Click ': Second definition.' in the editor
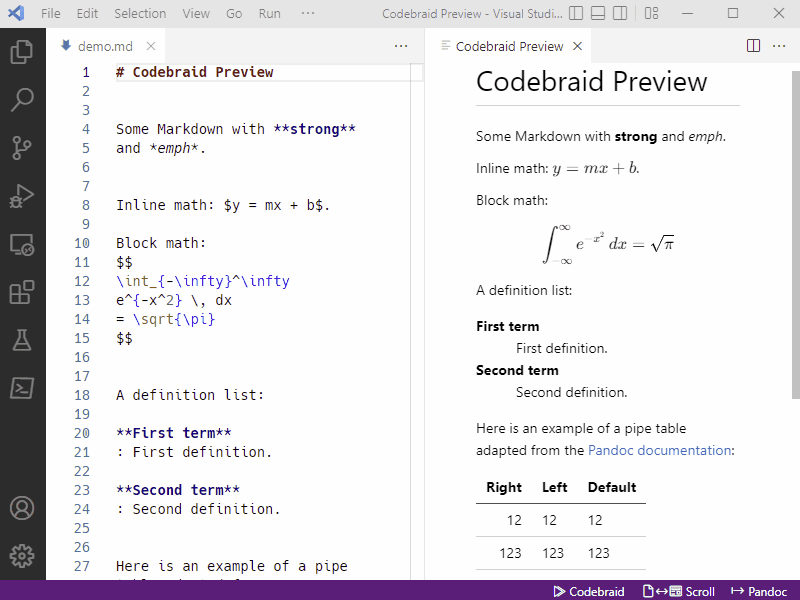The height and width of the screenshot is (600, 800). click(198, 509)
